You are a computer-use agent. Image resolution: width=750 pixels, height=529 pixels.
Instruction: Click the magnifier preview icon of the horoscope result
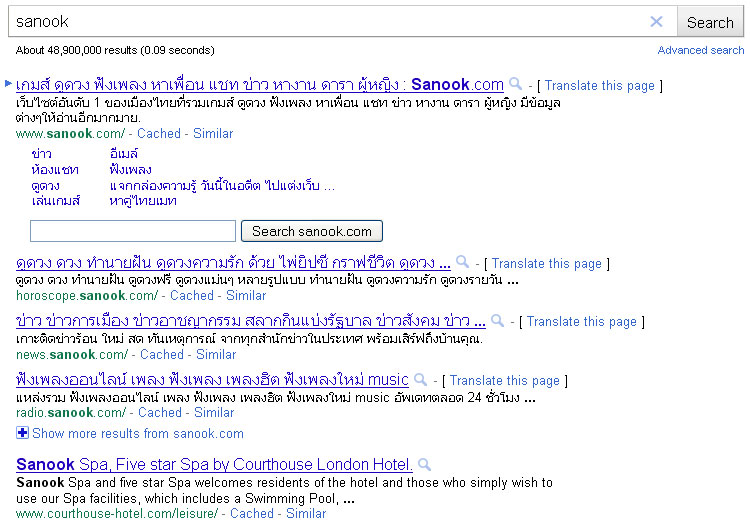(x=463, y=261)
